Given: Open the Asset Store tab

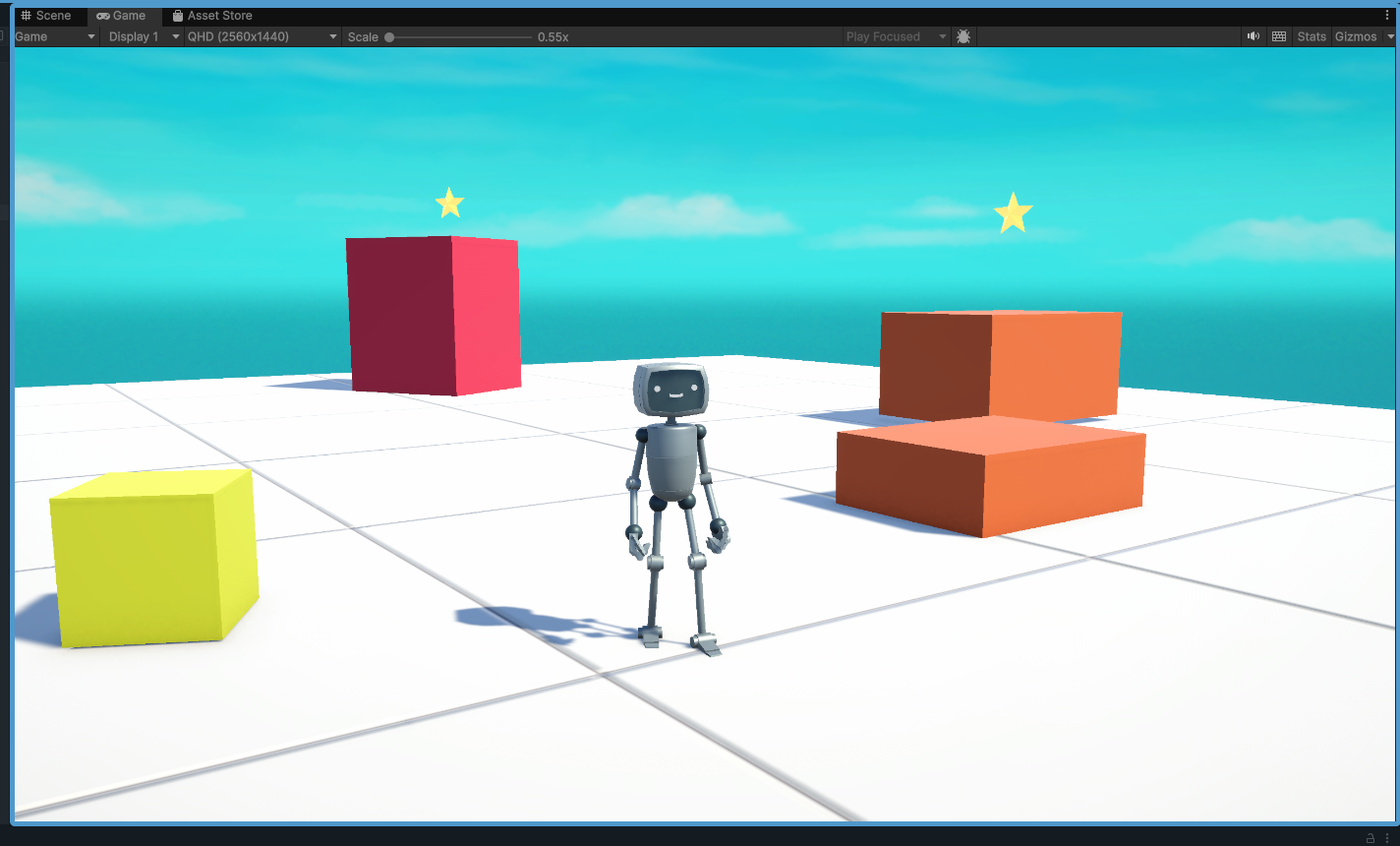Looking at the screenshot, I should [212, 16].
